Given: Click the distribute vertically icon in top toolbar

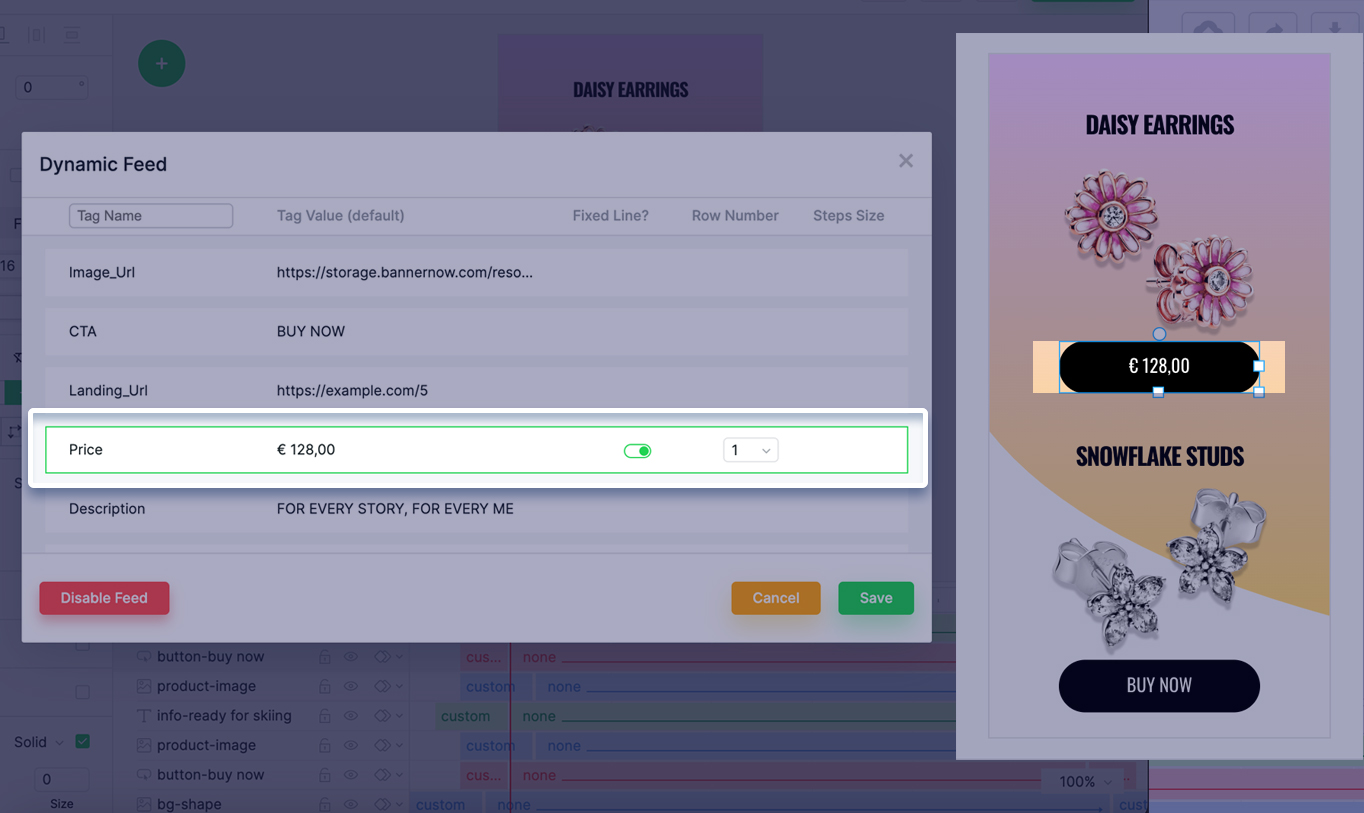Looking at the screenshot, I should [72, 35].
